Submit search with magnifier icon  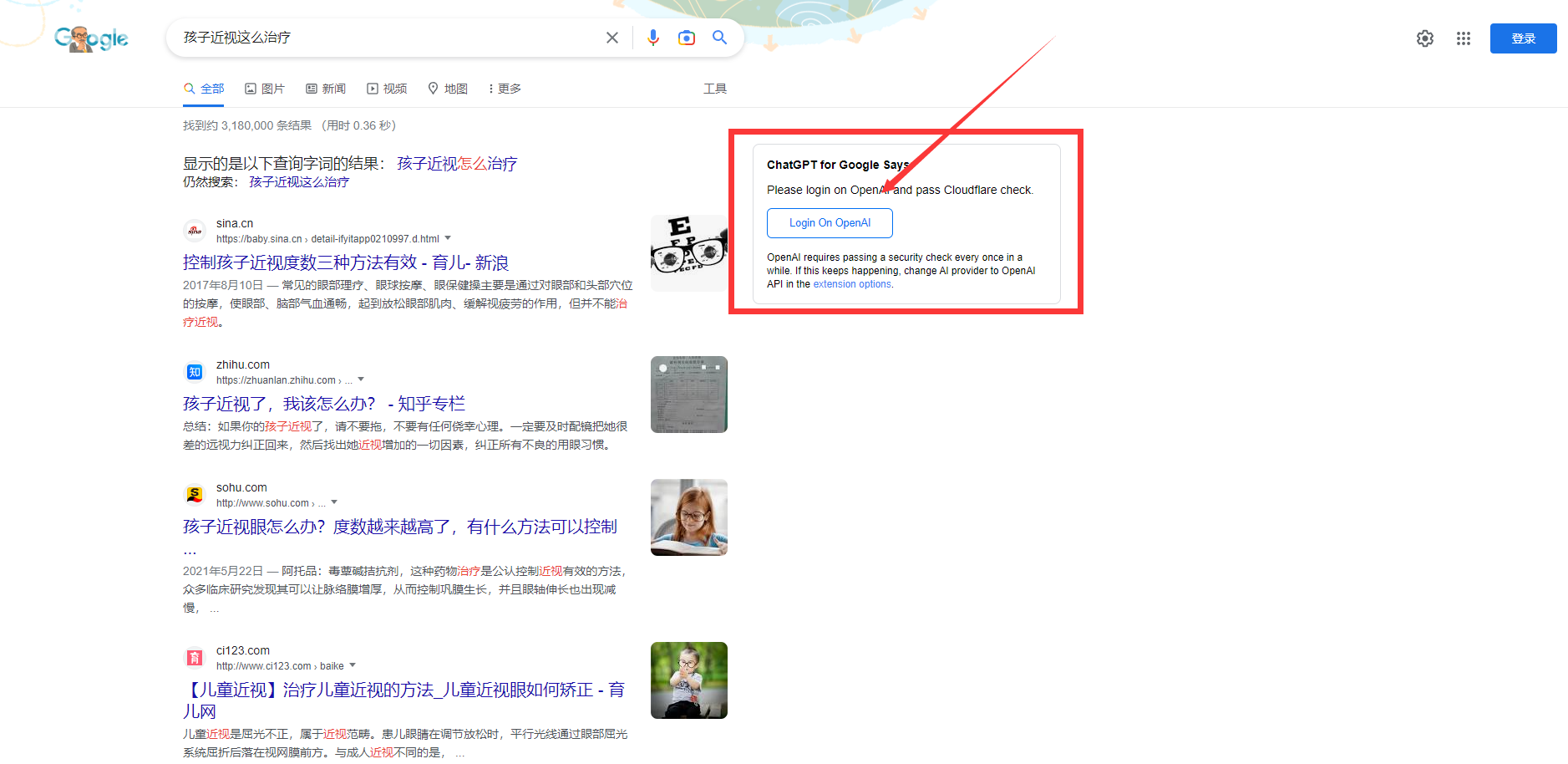click(719, 38)
